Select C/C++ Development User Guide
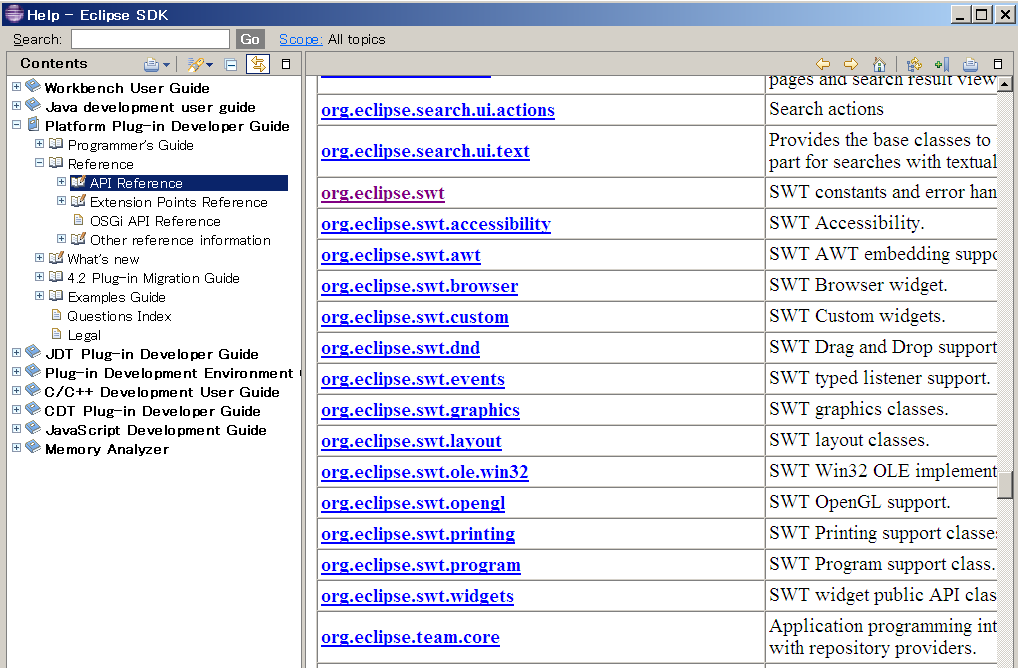Image resolution: width=1018 pixels, height=668 pixels. point(162,392)
